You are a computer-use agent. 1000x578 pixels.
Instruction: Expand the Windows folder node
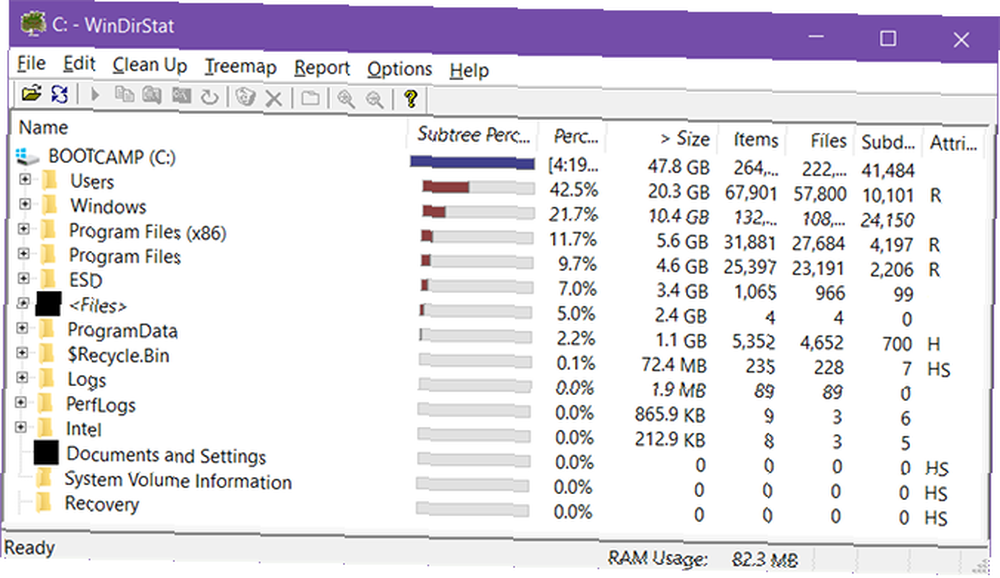pos(25,204)
